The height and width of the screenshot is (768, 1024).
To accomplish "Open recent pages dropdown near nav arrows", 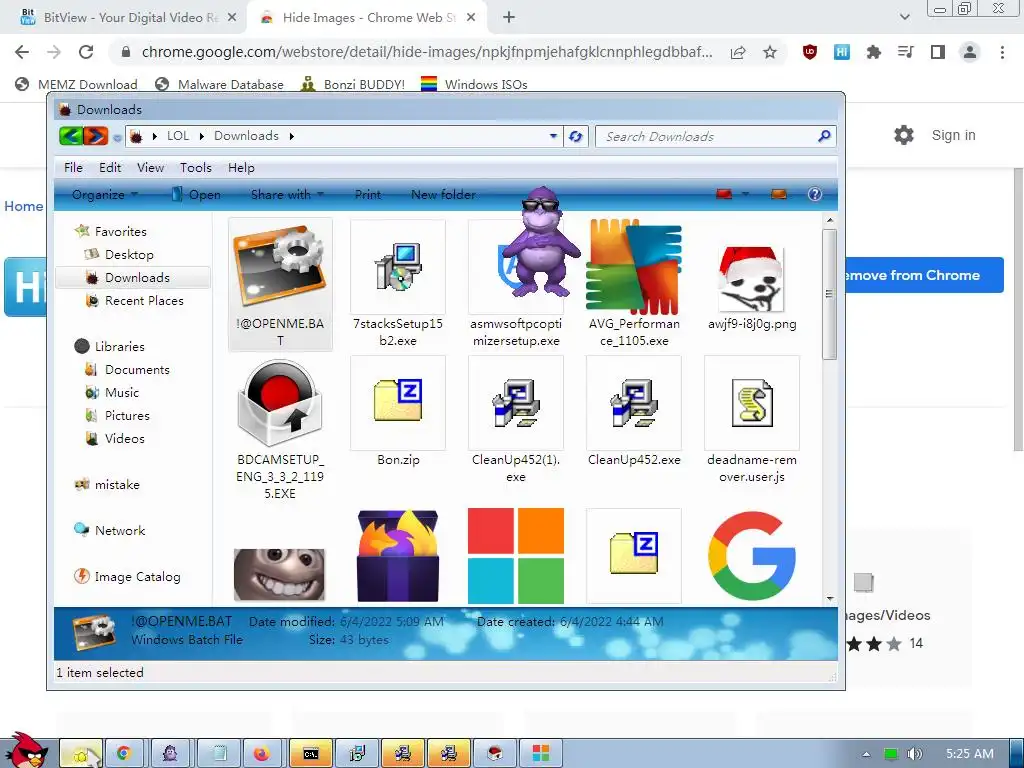I will pyautogui.click(x=117, y=138).
